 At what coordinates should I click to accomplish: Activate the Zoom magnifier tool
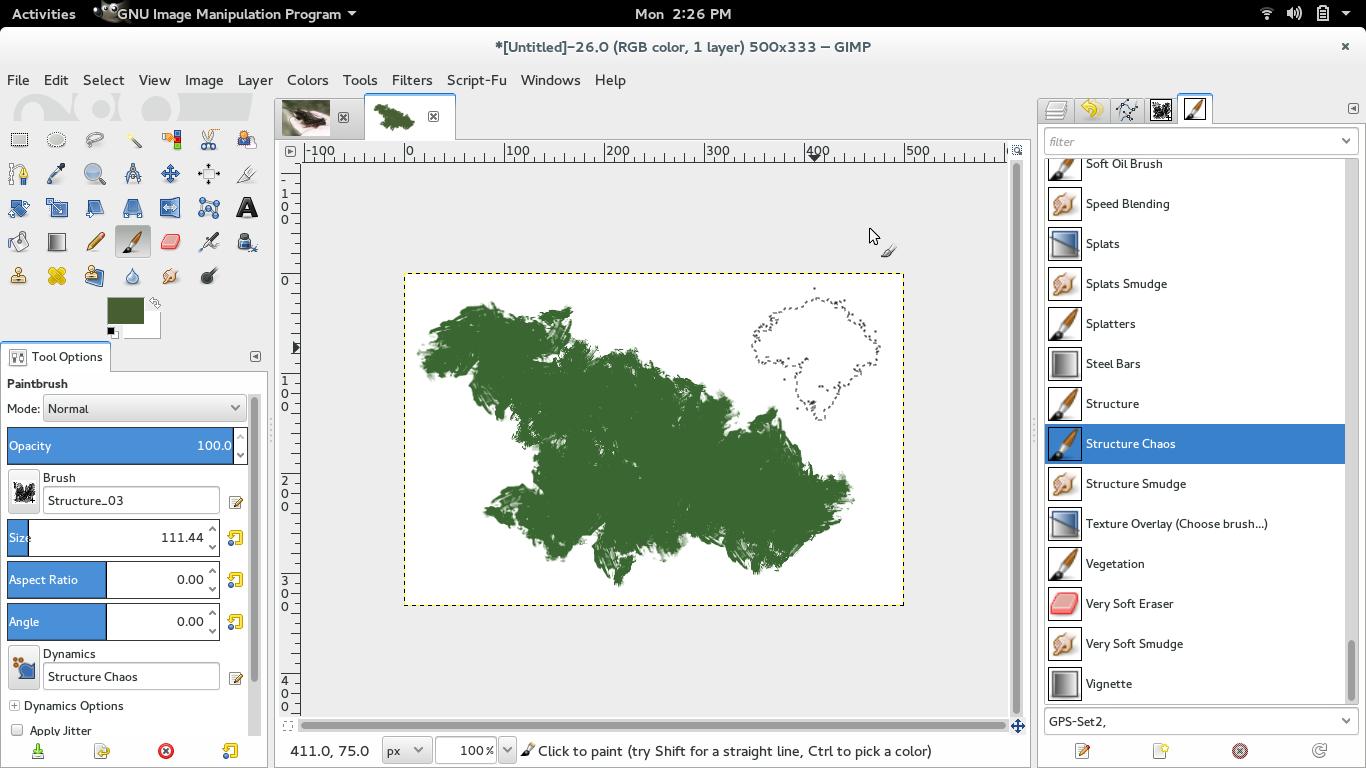point(95,174)
